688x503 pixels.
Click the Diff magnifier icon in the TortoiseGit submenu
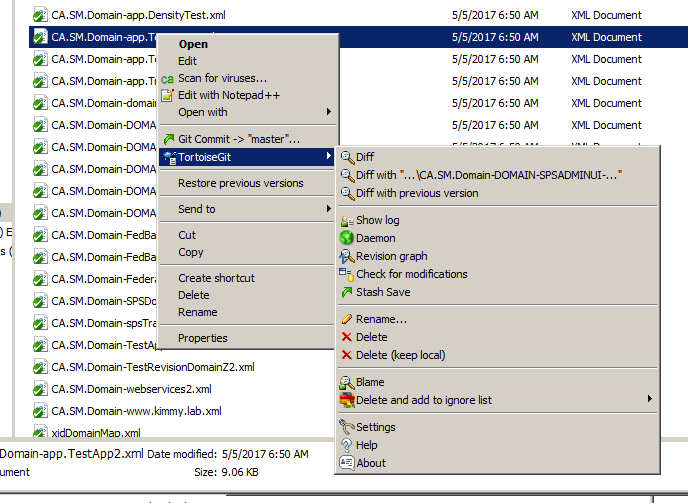pos(347,157)
